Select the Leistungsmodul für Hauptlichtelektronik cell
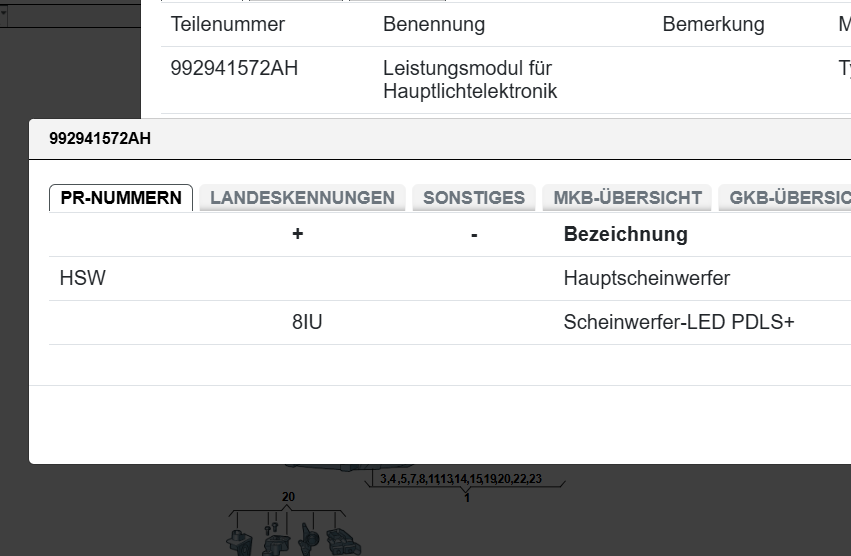The image size is (851, 556). tap(469, 80)
